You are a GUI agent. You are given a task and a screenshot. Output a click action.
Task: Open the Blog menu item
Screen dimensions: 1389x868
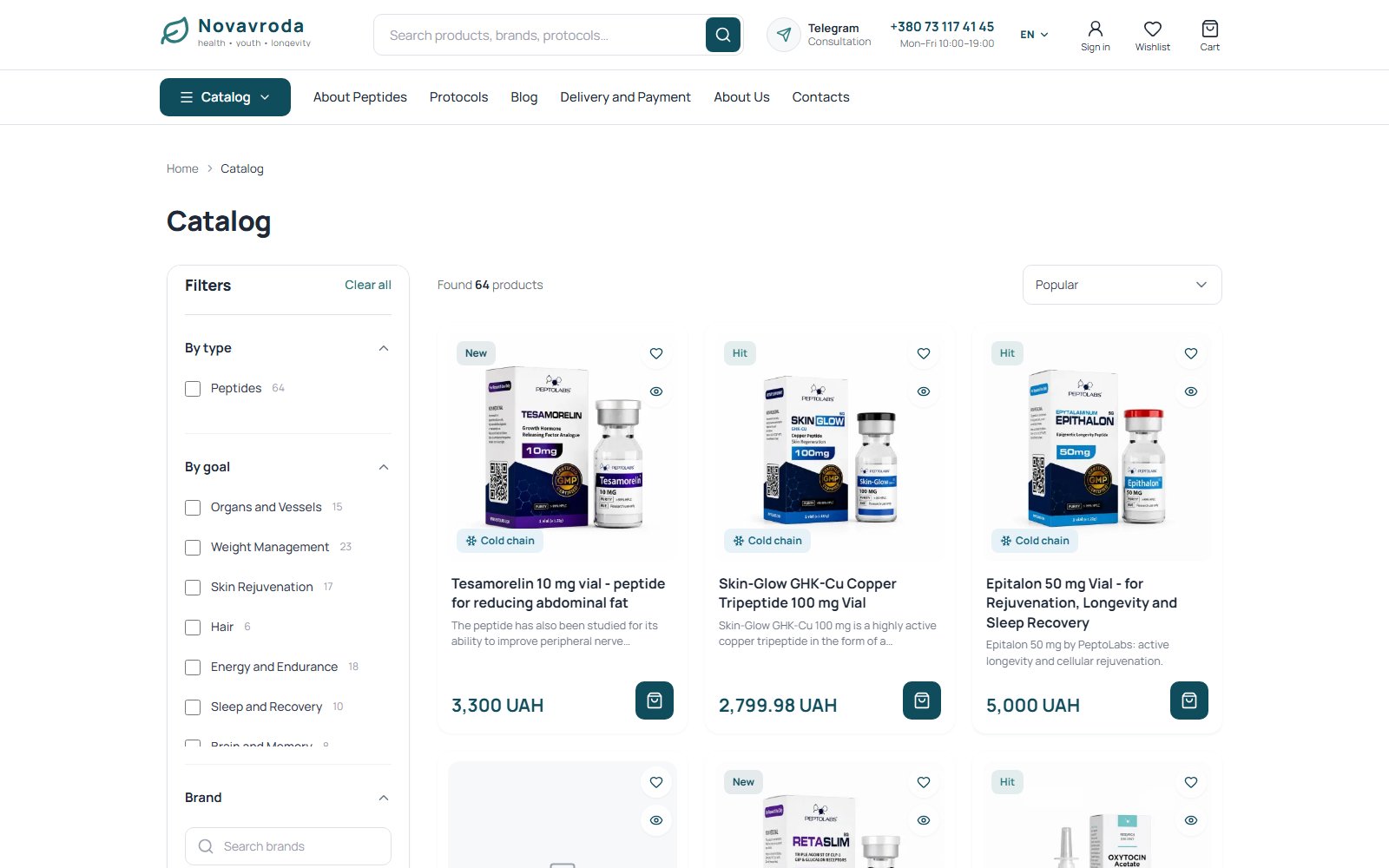coord(524,97)
